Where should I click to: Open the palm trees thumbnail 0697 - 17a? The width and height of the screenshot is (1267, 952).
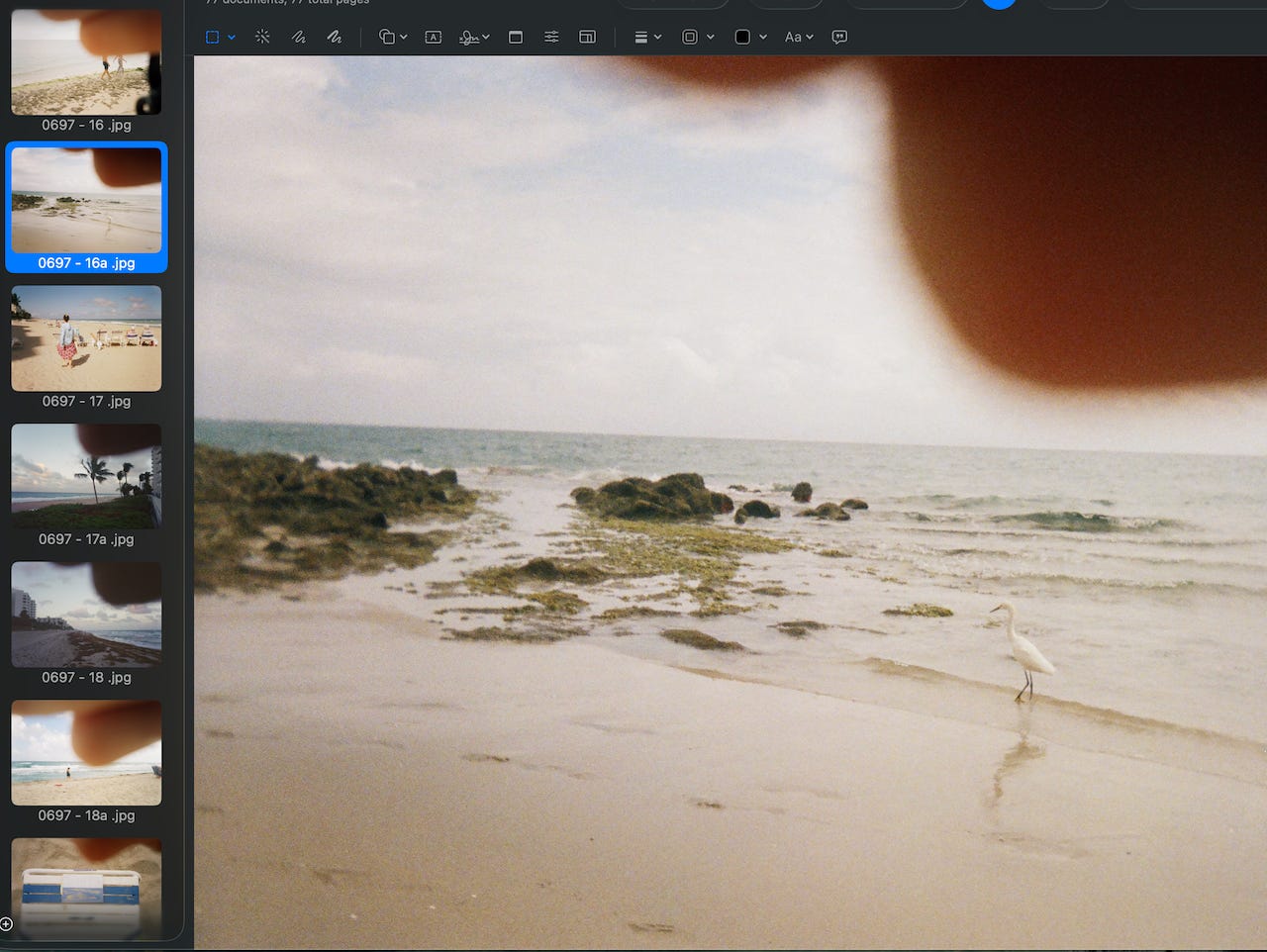(86, 476)
